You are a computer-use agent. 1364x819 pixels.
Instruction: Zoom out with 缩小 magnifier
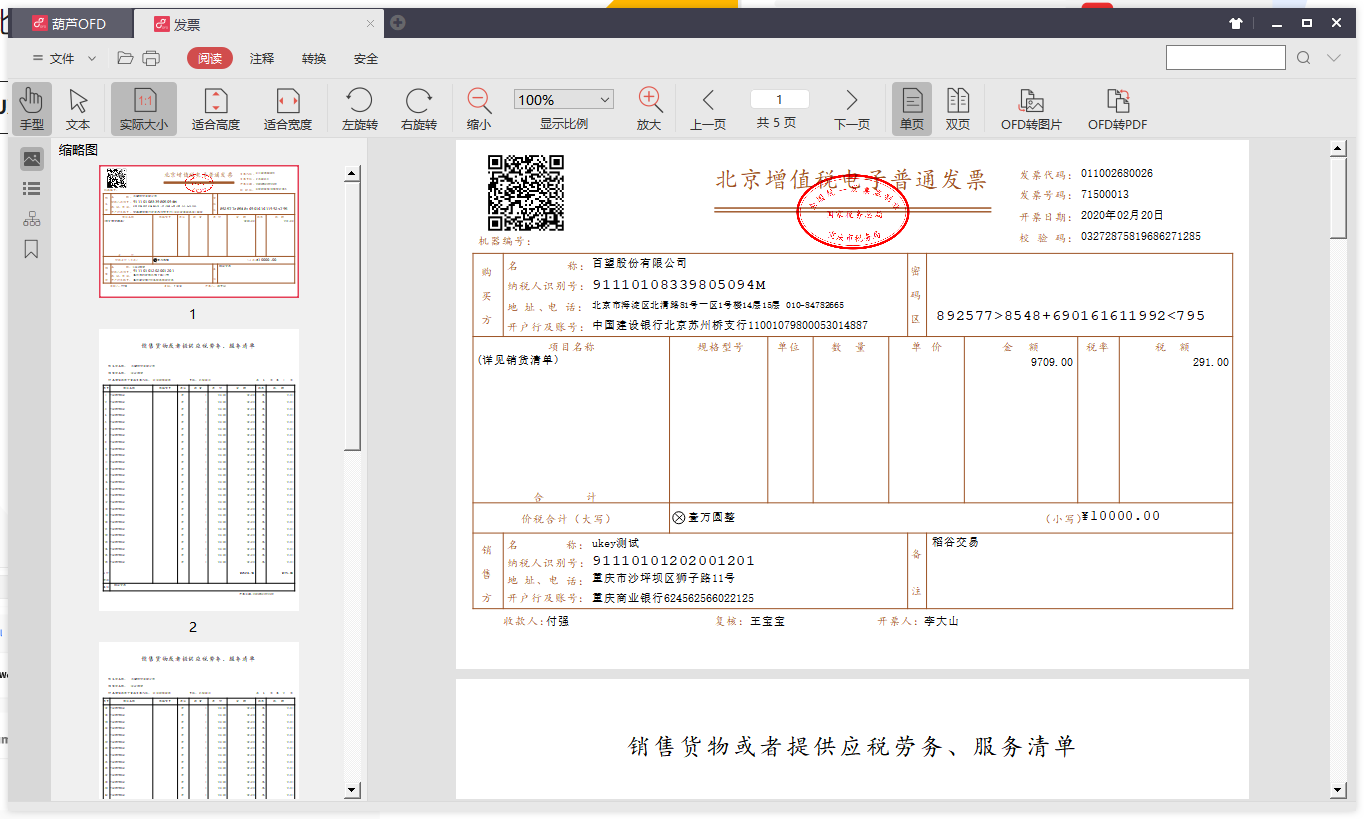pyautogui.click(x=479, y=109)
